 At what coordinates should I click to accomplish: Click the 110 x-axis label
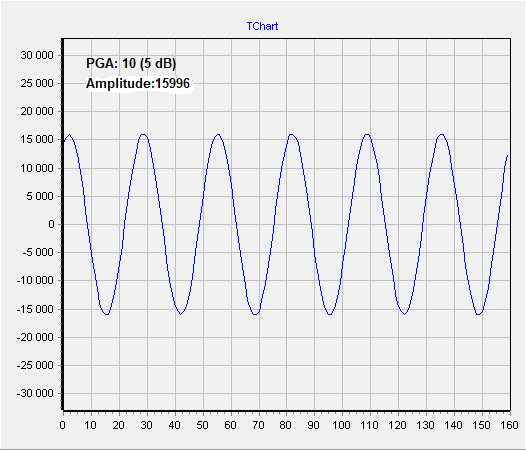(x=370, y=425)
